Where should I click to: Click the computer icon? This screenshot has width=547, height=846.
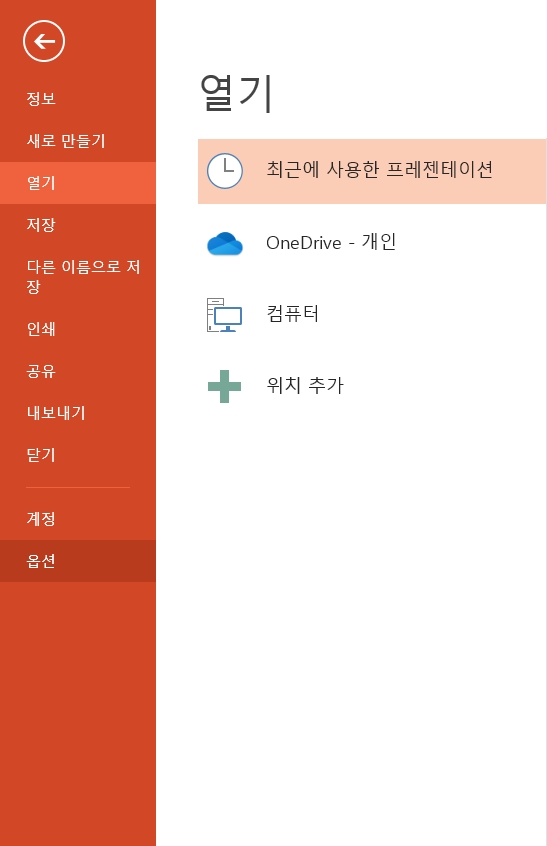coord(224,315)
